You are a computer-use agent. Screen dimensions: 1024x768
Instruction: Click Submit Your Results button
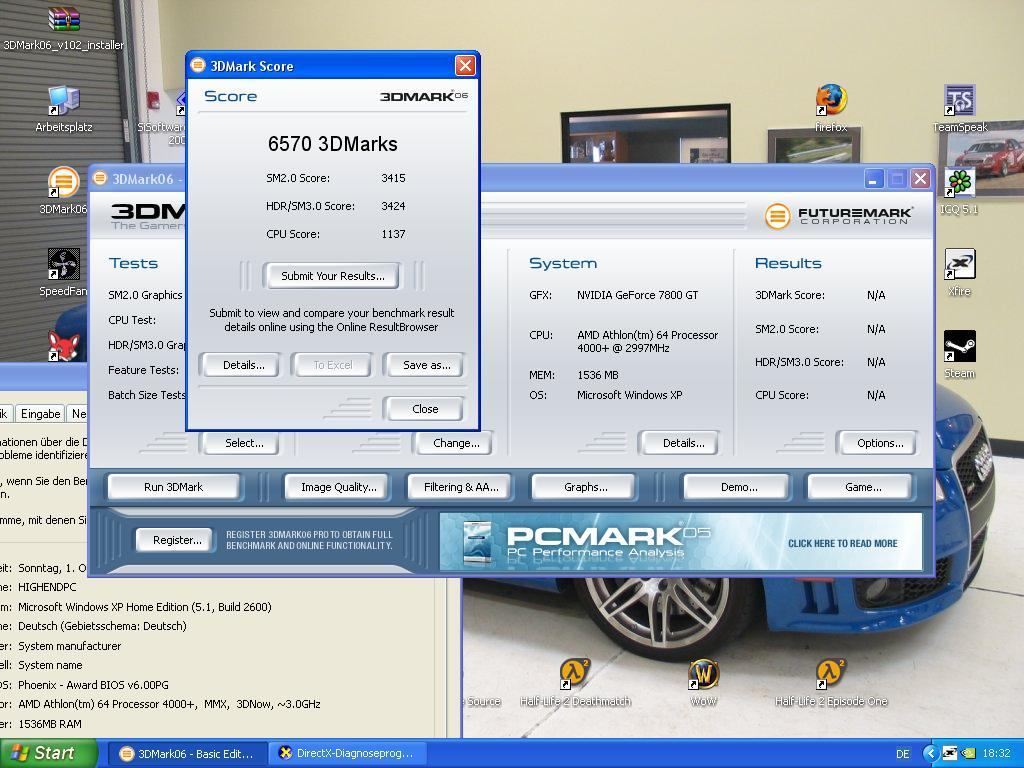point(332,276)
